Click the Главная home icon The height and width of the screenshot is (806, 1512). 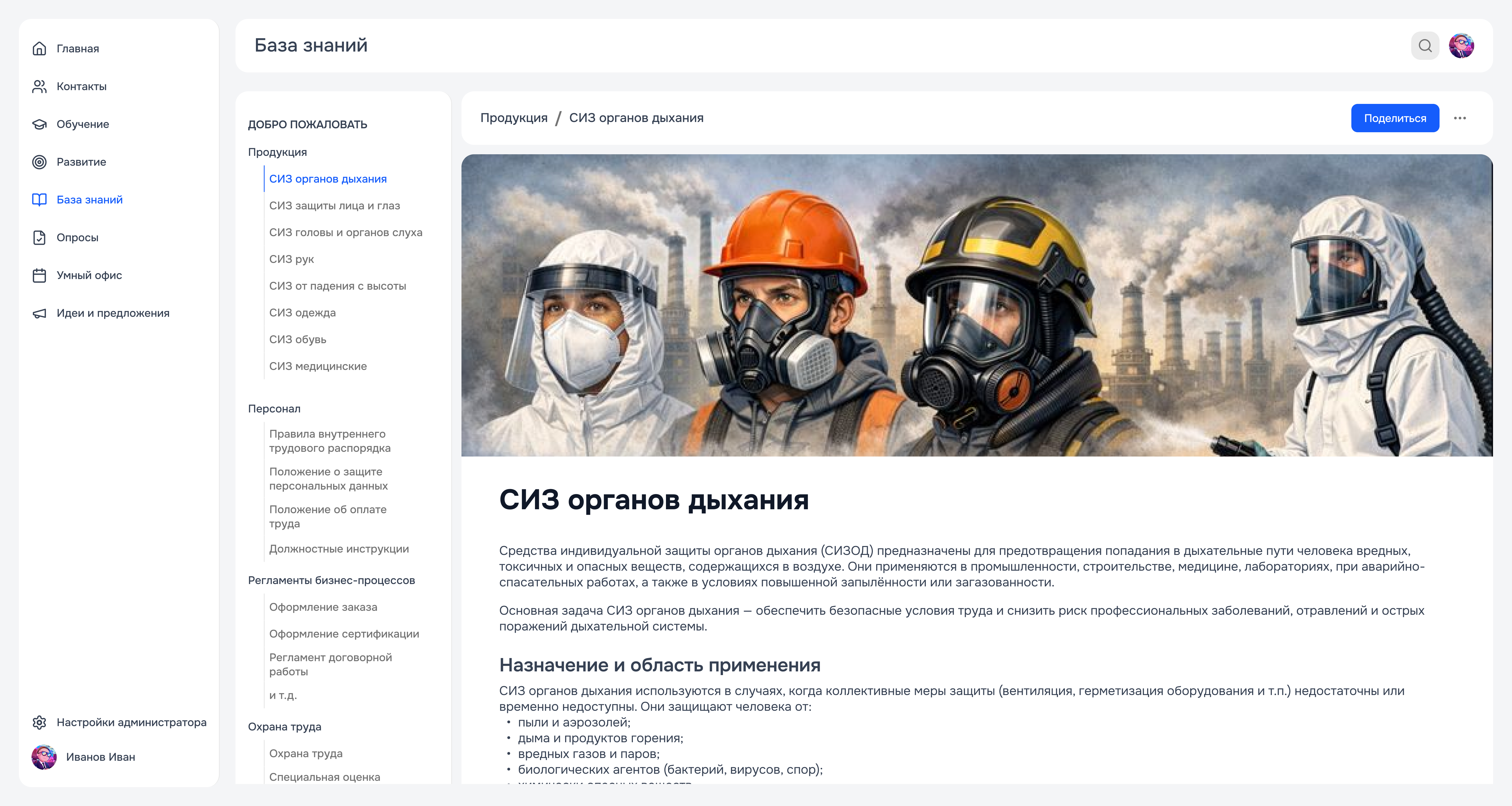(x=39, y=49)
